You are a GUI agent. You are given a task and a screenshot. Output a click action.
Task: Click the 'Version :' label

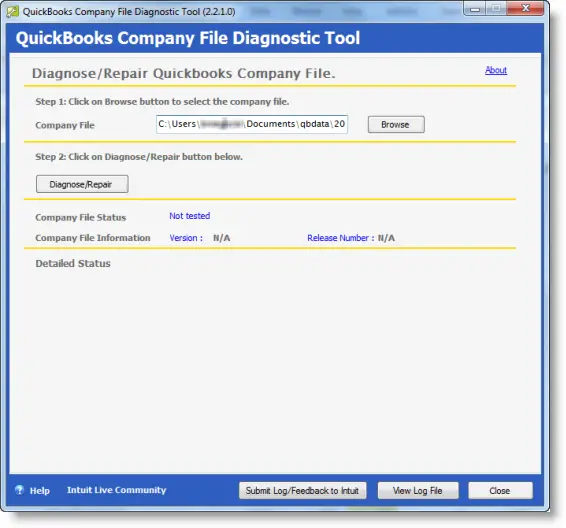[186, 238]
